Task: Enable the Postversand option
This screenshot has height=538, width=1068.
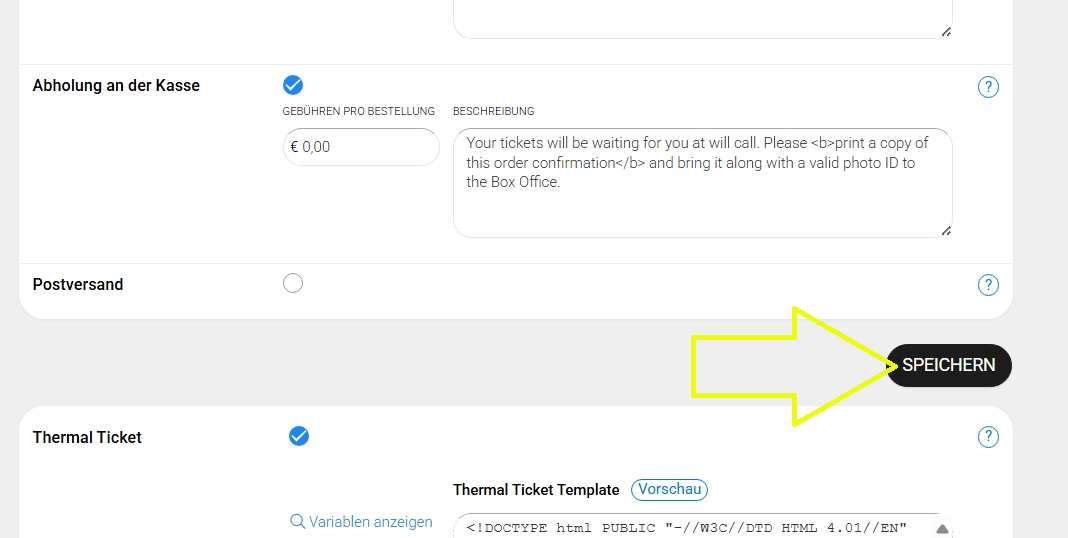Action: click(x=293, y=284)
